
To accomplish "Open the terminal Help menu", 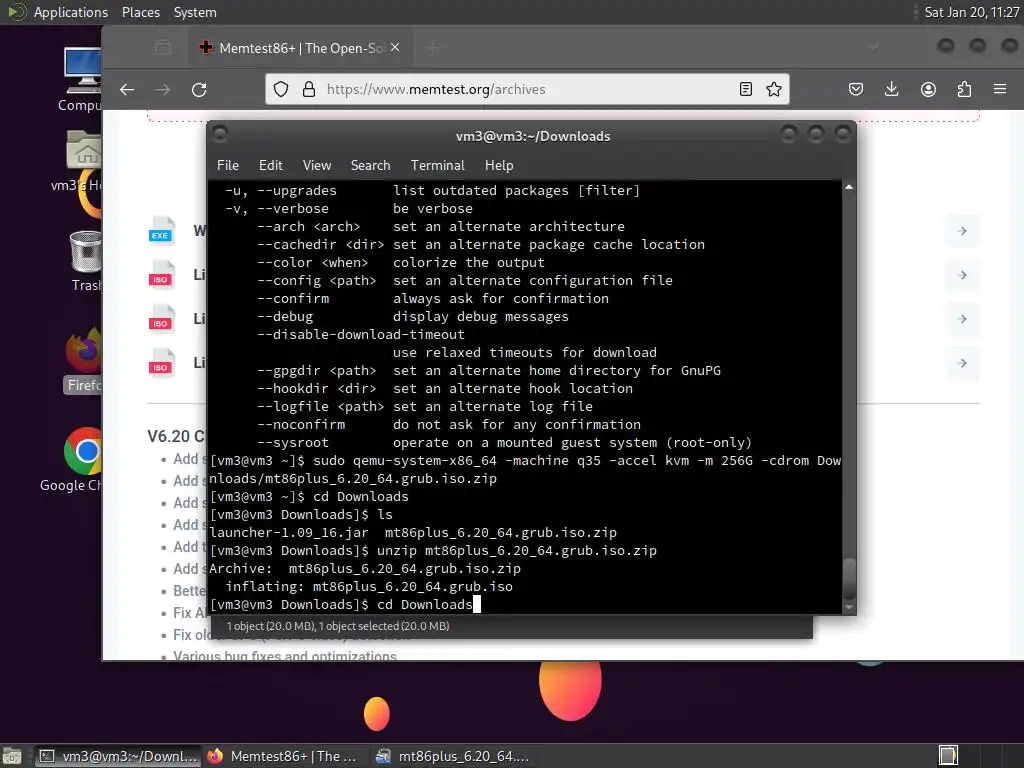I will coord(499,165).
